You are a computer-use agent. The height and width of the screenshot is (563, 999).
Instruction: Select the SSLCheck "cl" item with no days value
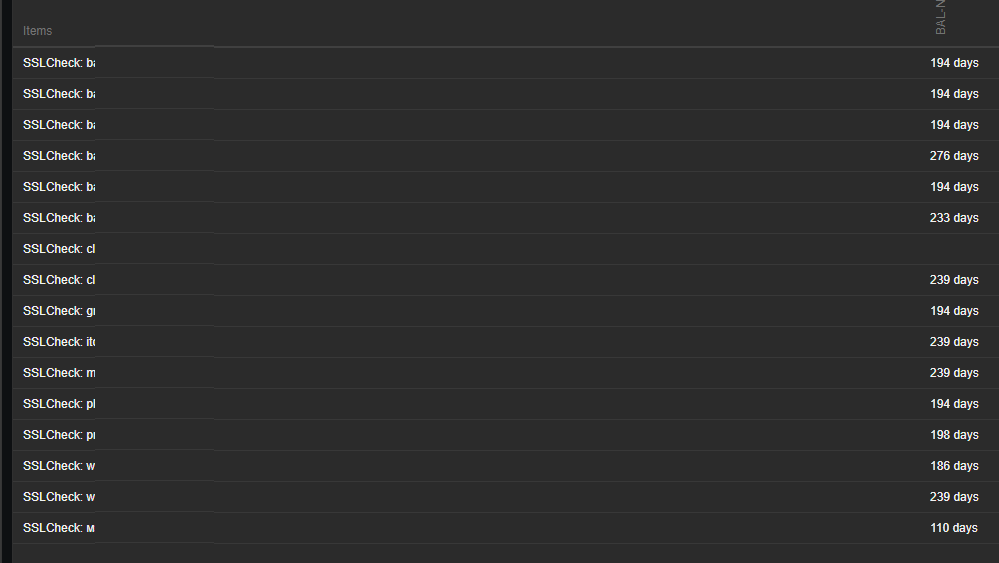[59, 249]
